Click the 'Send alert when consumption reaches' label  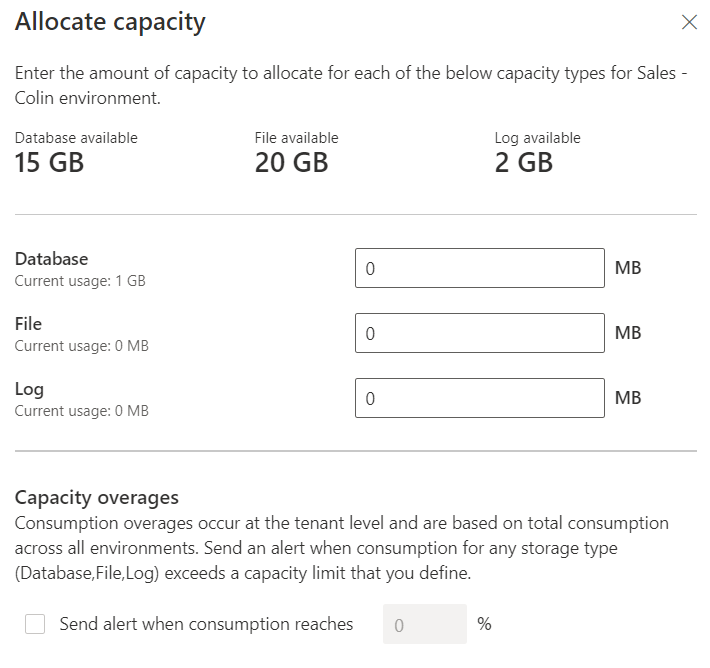point(206,625)
